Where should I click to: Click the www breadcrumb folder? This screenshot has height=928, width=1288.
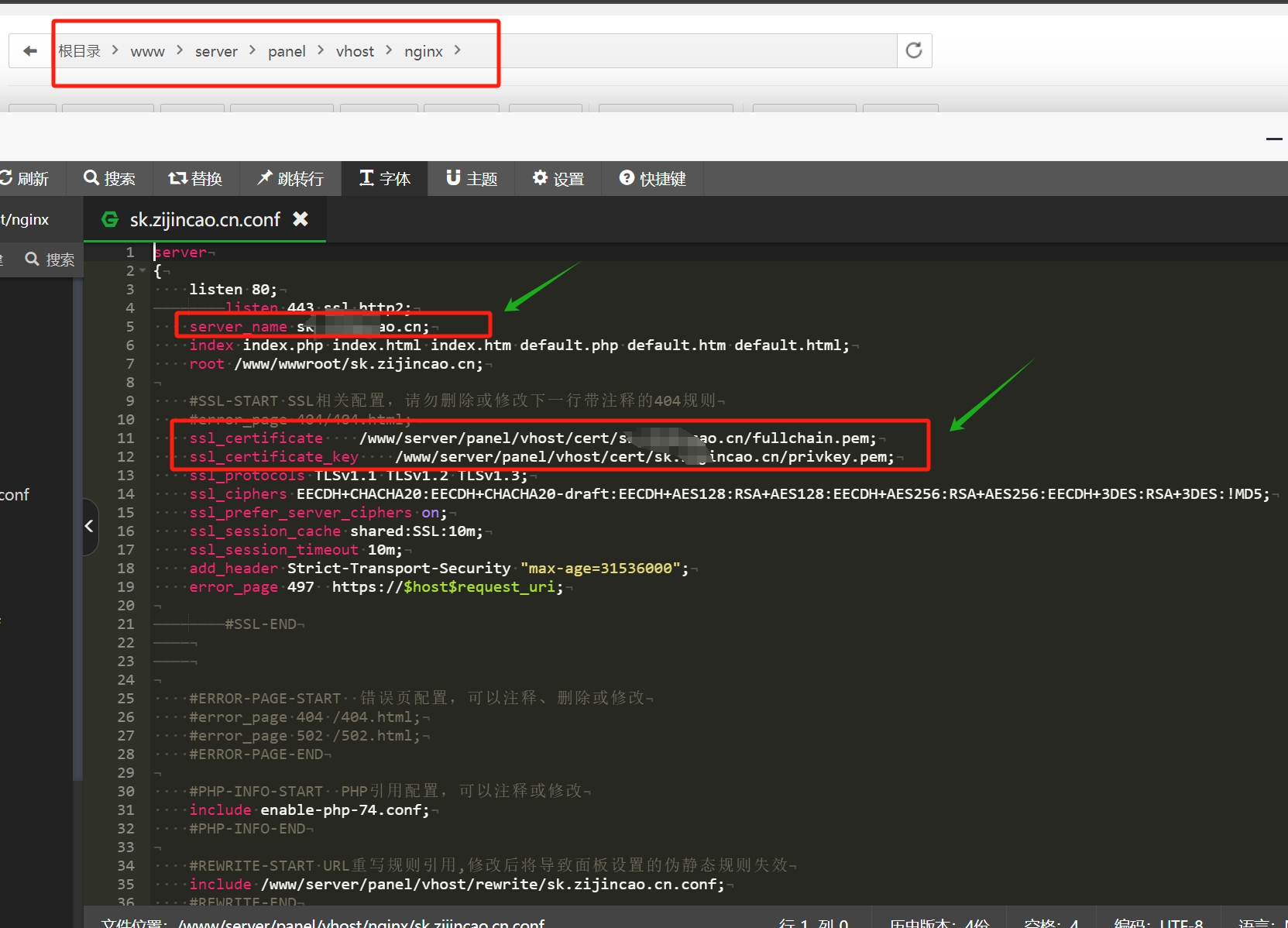click(147, 52)
